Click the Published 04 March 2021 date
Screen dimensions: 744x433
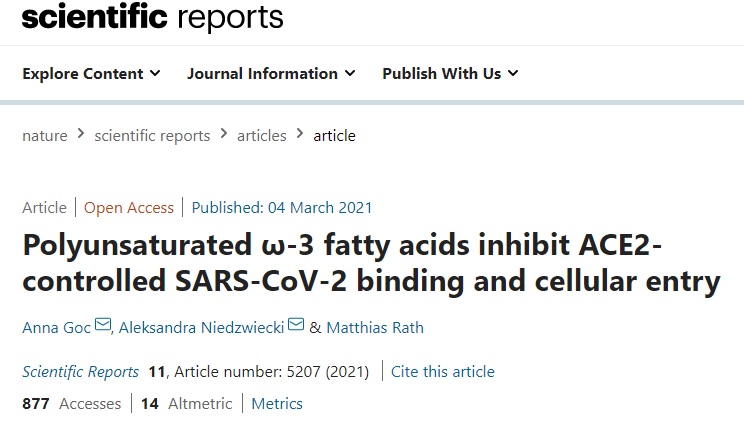282,208
